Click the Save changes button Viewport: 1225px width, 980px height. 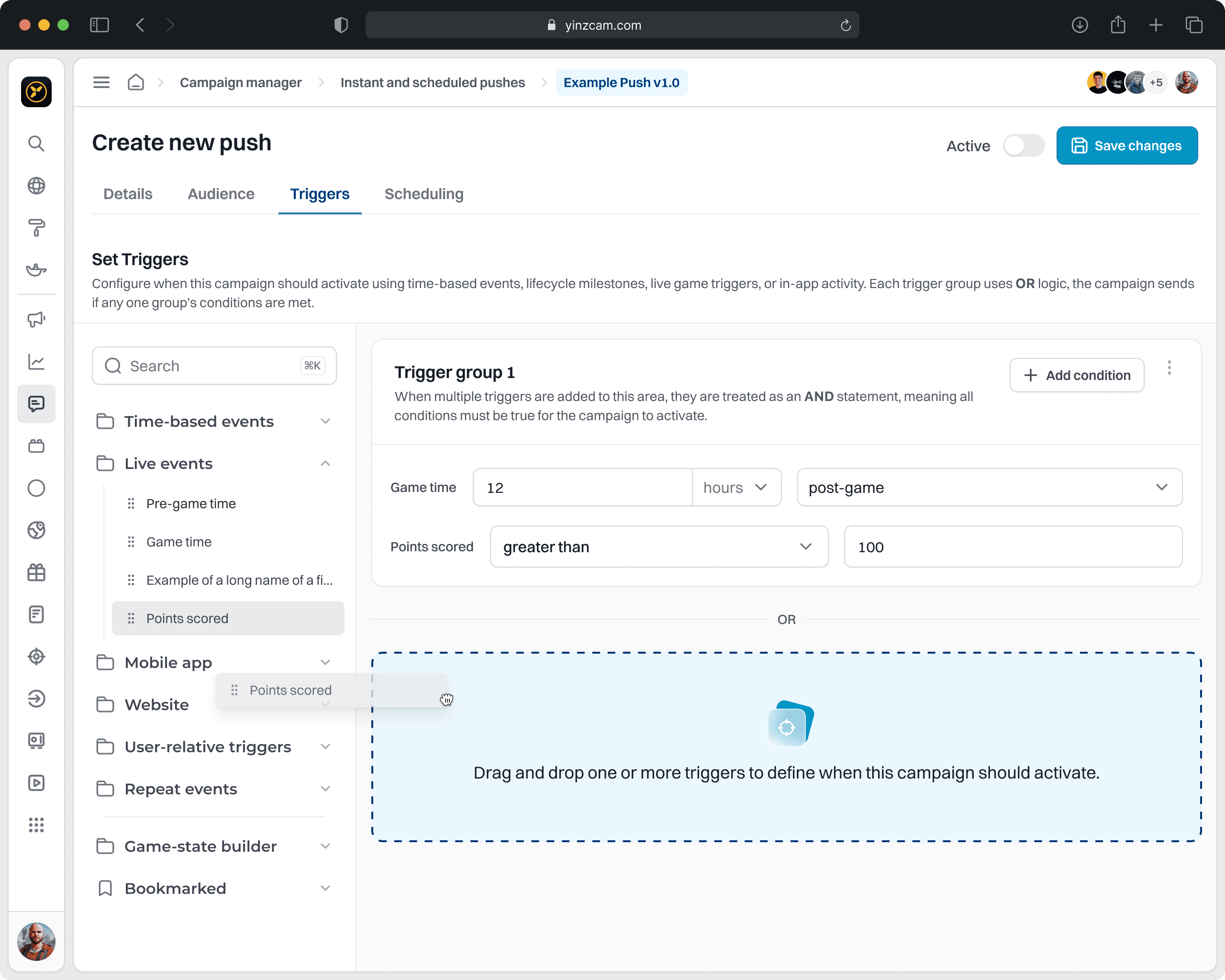pyautogui.click(x=1127, y=145)
